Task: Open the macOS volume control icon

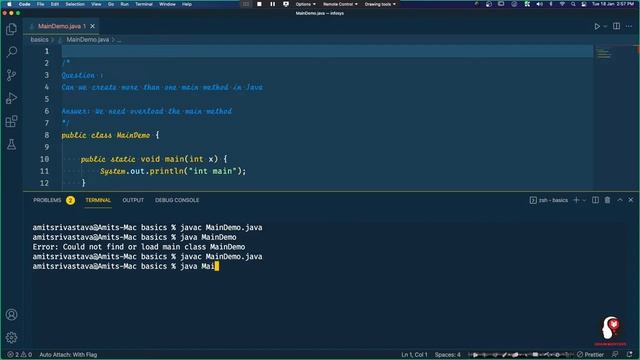Action: coord(539,4)
